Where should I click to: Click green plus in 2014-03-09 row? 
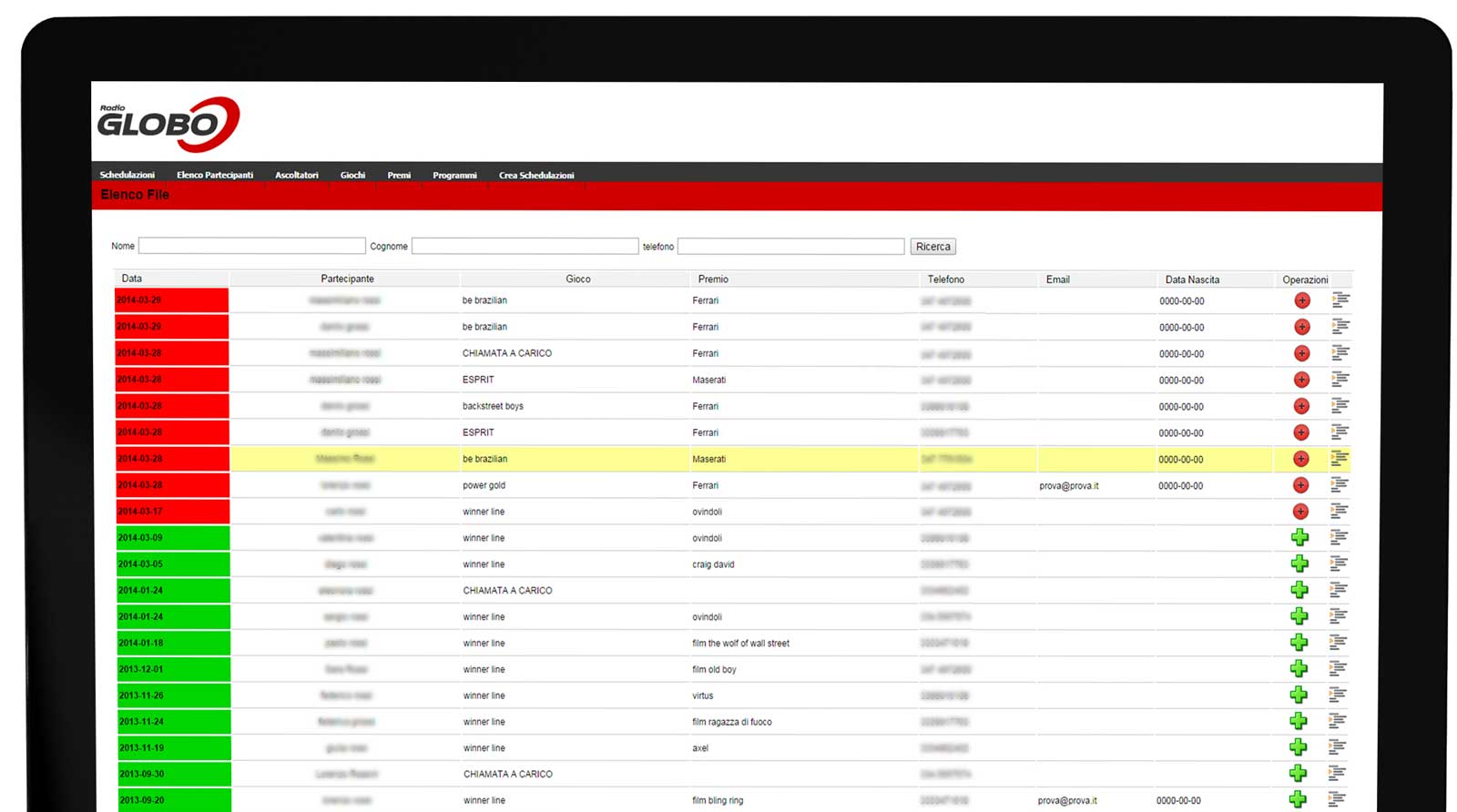point(1299,537)
